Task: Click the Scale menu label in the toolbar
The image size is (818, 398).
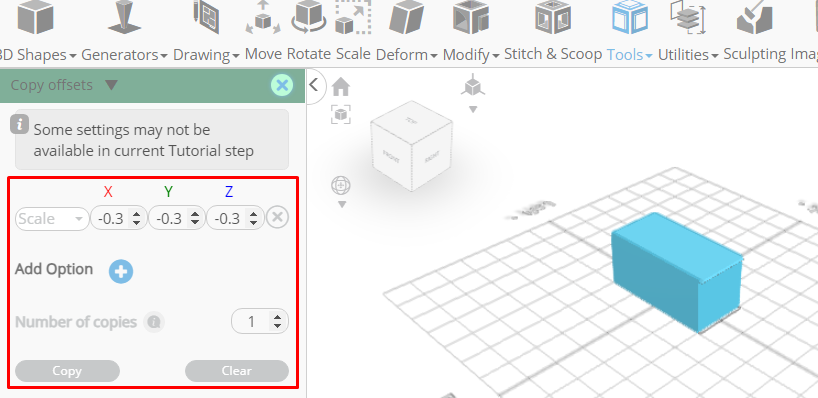Action: click(353, 54)
